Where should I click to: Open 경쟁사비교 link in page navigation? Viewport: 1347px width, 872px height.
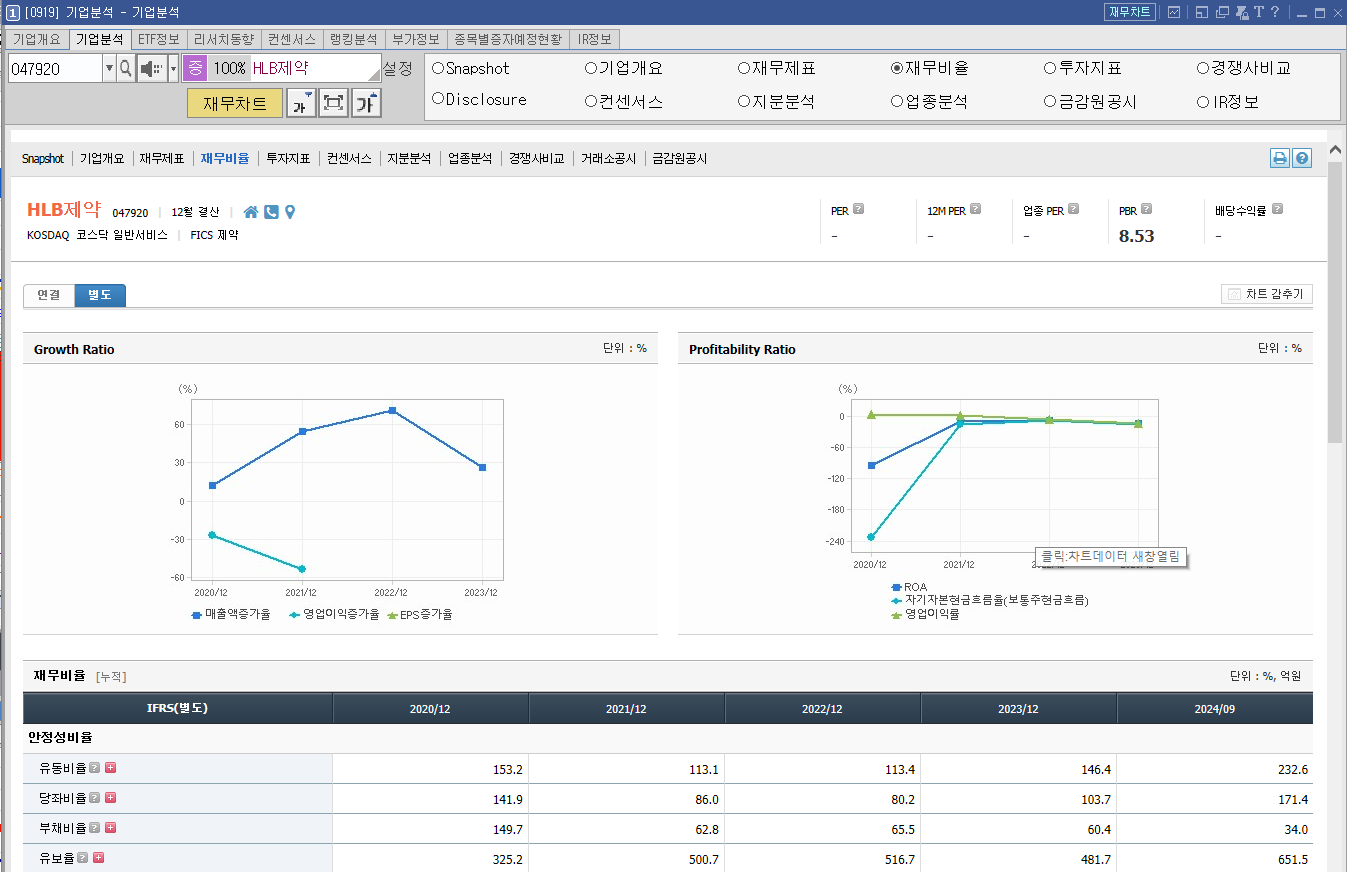point(537,158)
